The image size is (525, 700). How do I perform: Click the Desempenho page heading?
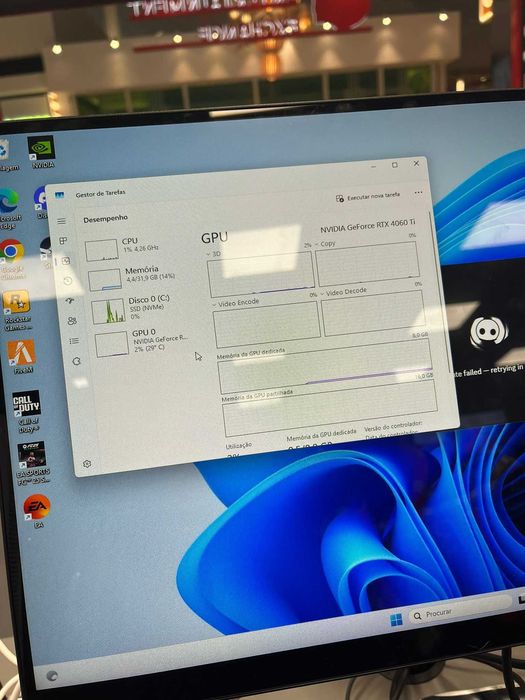pyautogui.click(x=105, y=219)
